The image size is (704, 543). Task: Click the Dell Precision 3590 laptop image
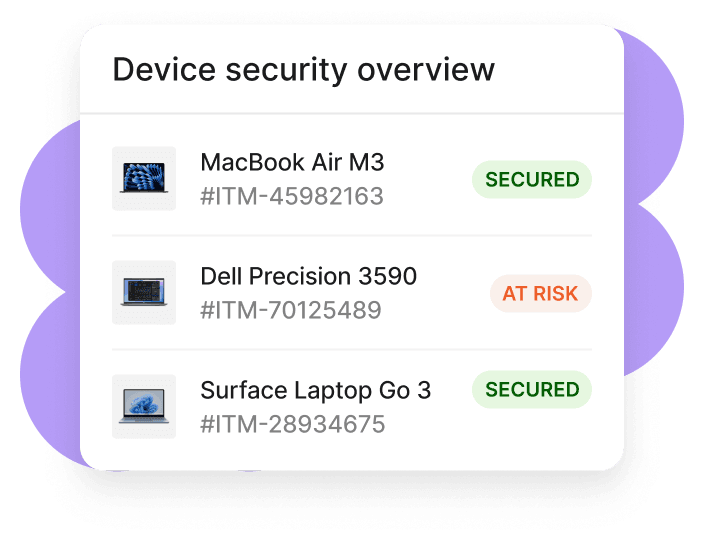point(144,292)
